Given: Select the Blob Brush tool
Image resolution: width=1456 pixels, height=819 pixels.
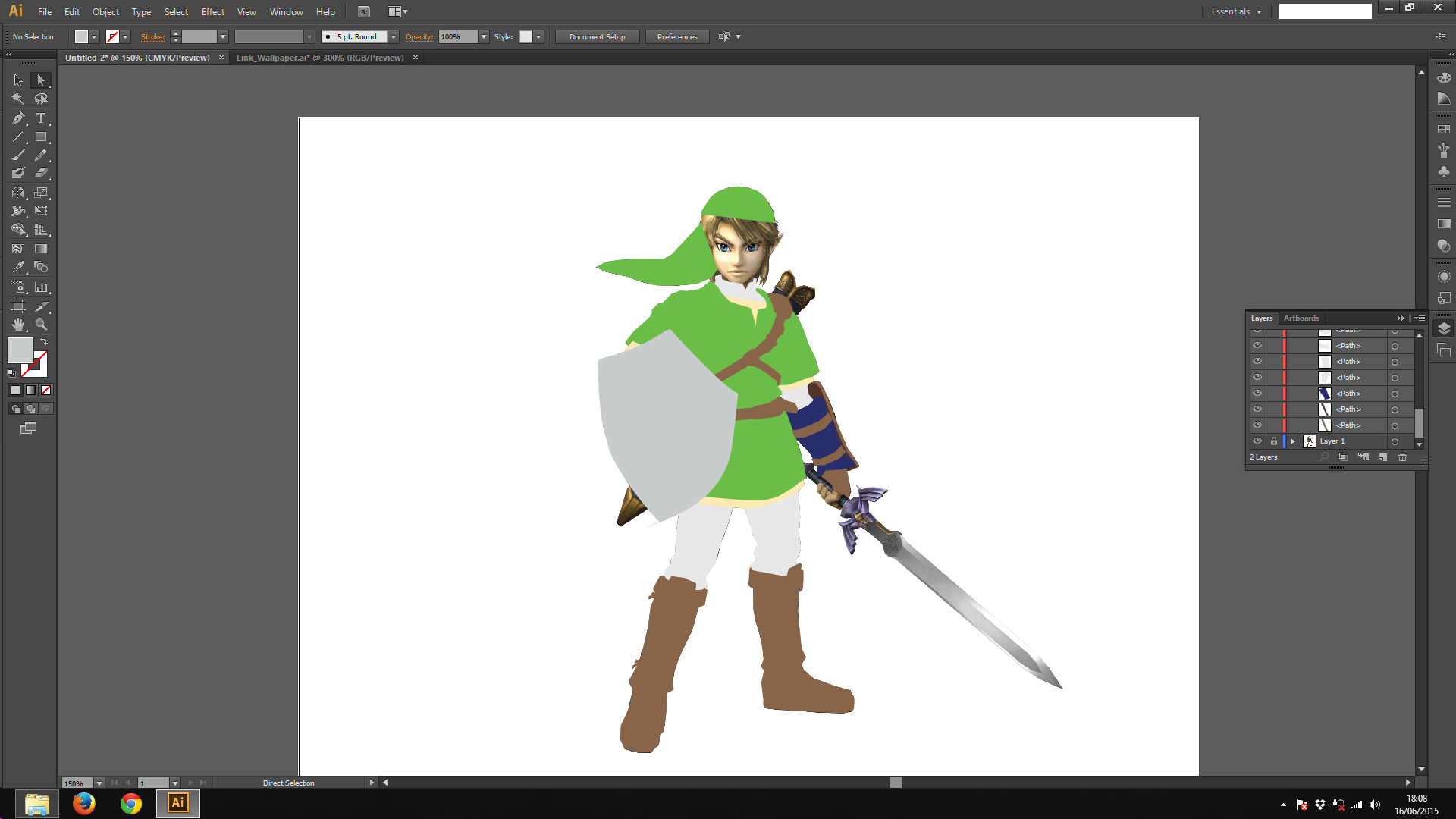Looking at the screenshot, I should coord(18,173).
